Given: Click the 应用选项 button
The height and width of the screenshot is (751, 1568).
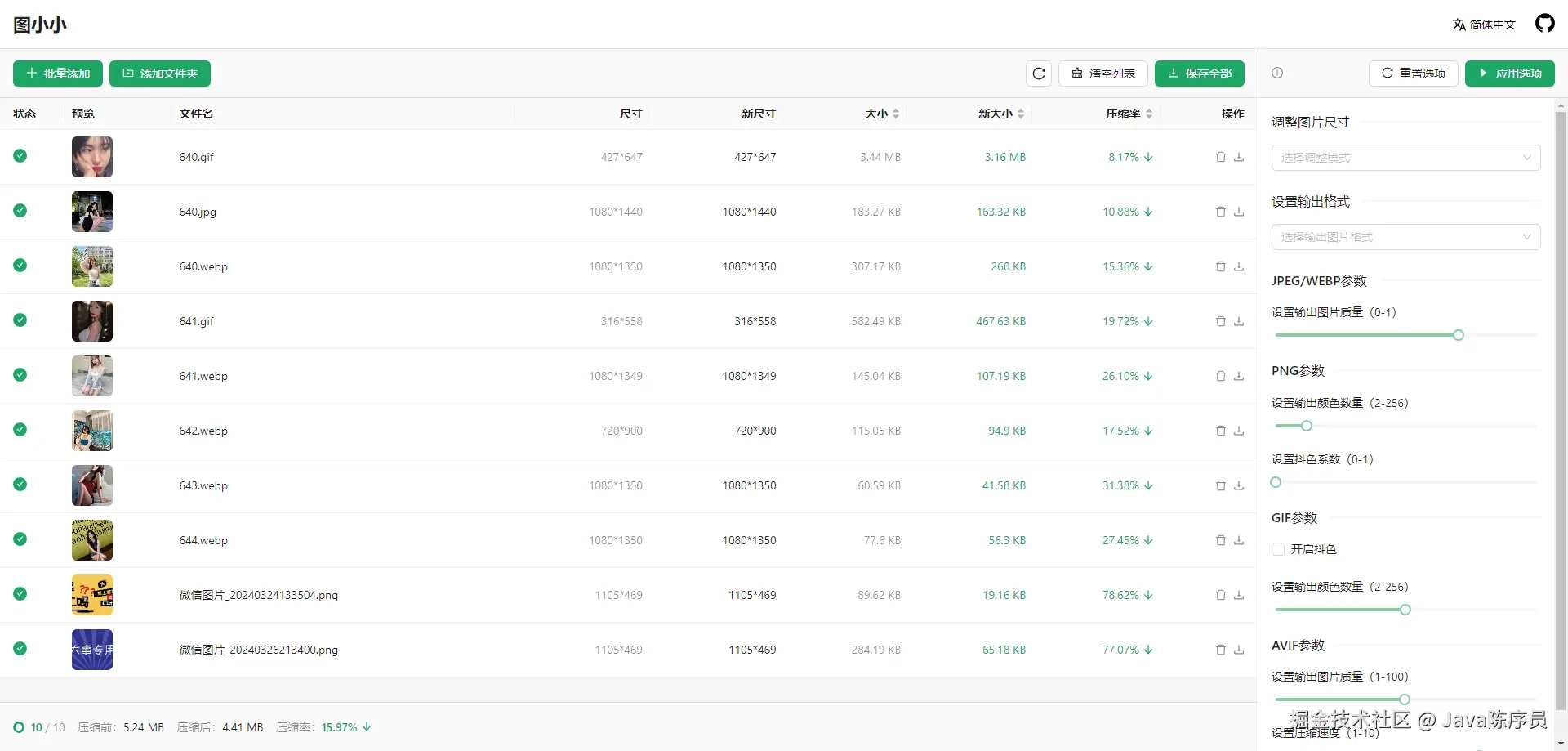Looking at the screenshot, I should tap(1510, 73).
